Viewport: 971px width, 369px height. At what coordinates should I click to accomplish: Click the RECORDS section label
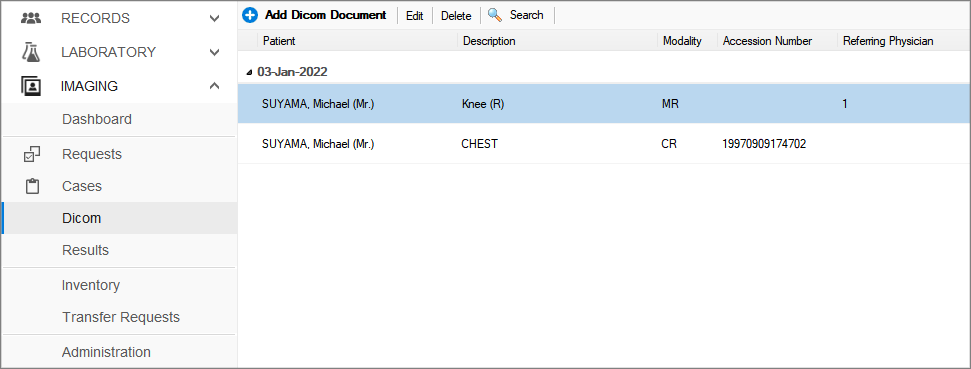point(95,19)
